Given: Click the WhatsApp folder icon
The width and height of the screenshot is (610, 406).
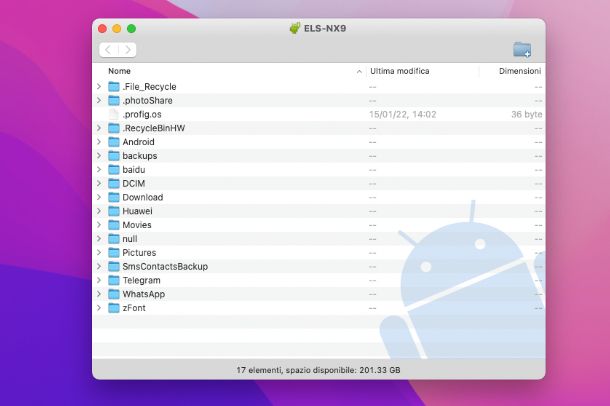Looking at the screenshot, I should tap(114, 294).
